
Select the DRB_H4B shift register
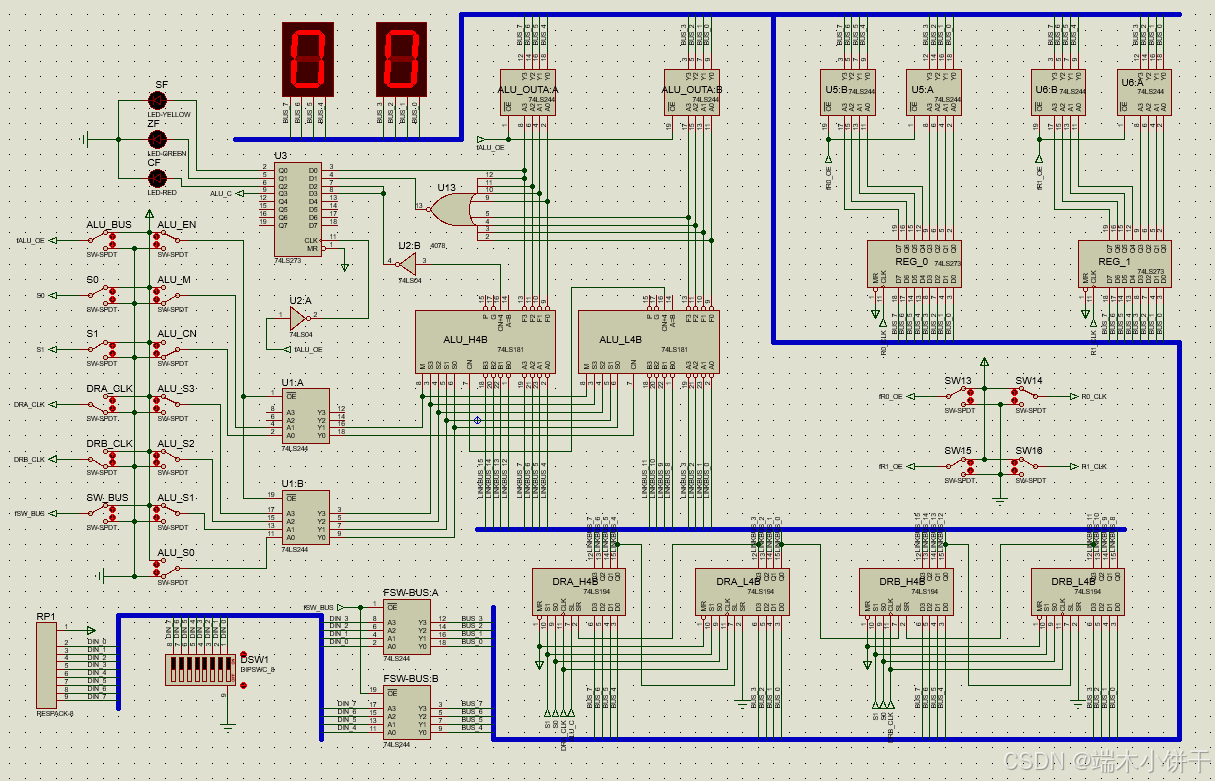tap(906, 591)
